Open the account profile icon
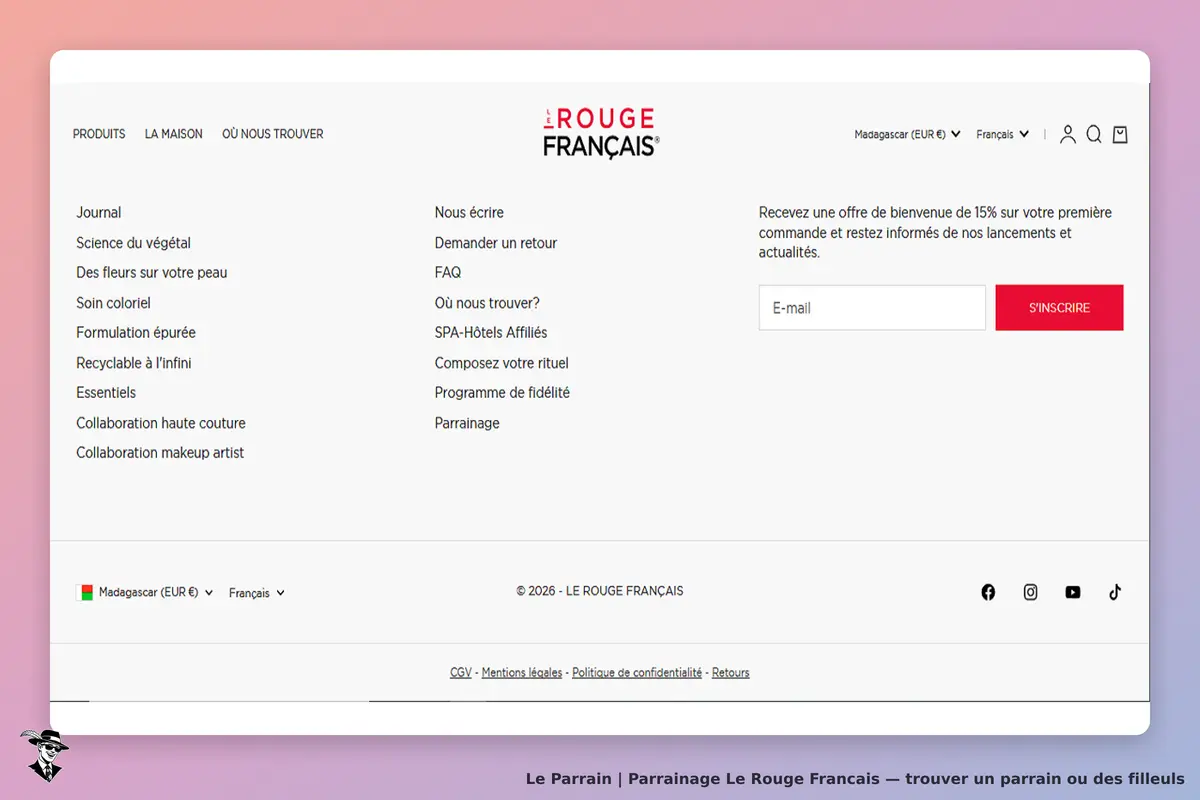 pyautogui.click(x=1068, y=134)
